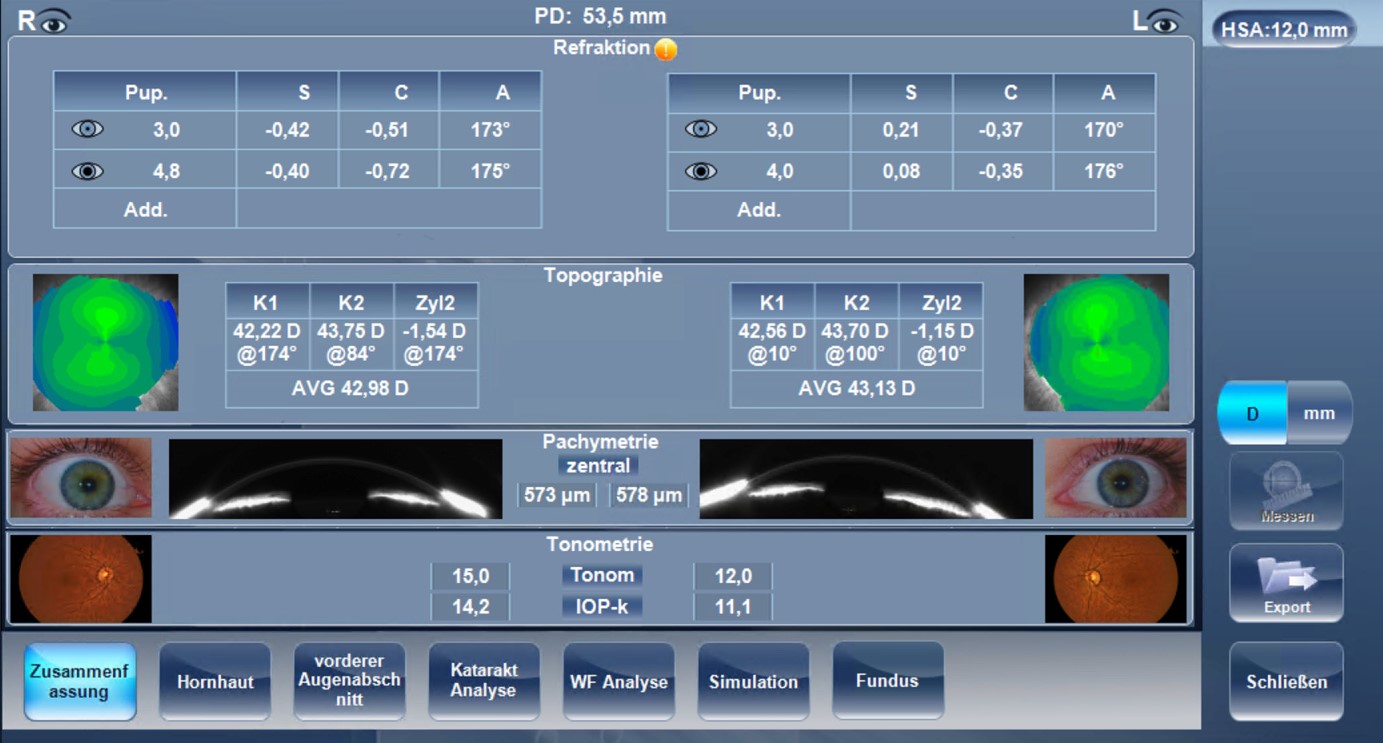Click the zentral pachymetry label
This screenshot has width=1383, height=743.
(598, 465)
